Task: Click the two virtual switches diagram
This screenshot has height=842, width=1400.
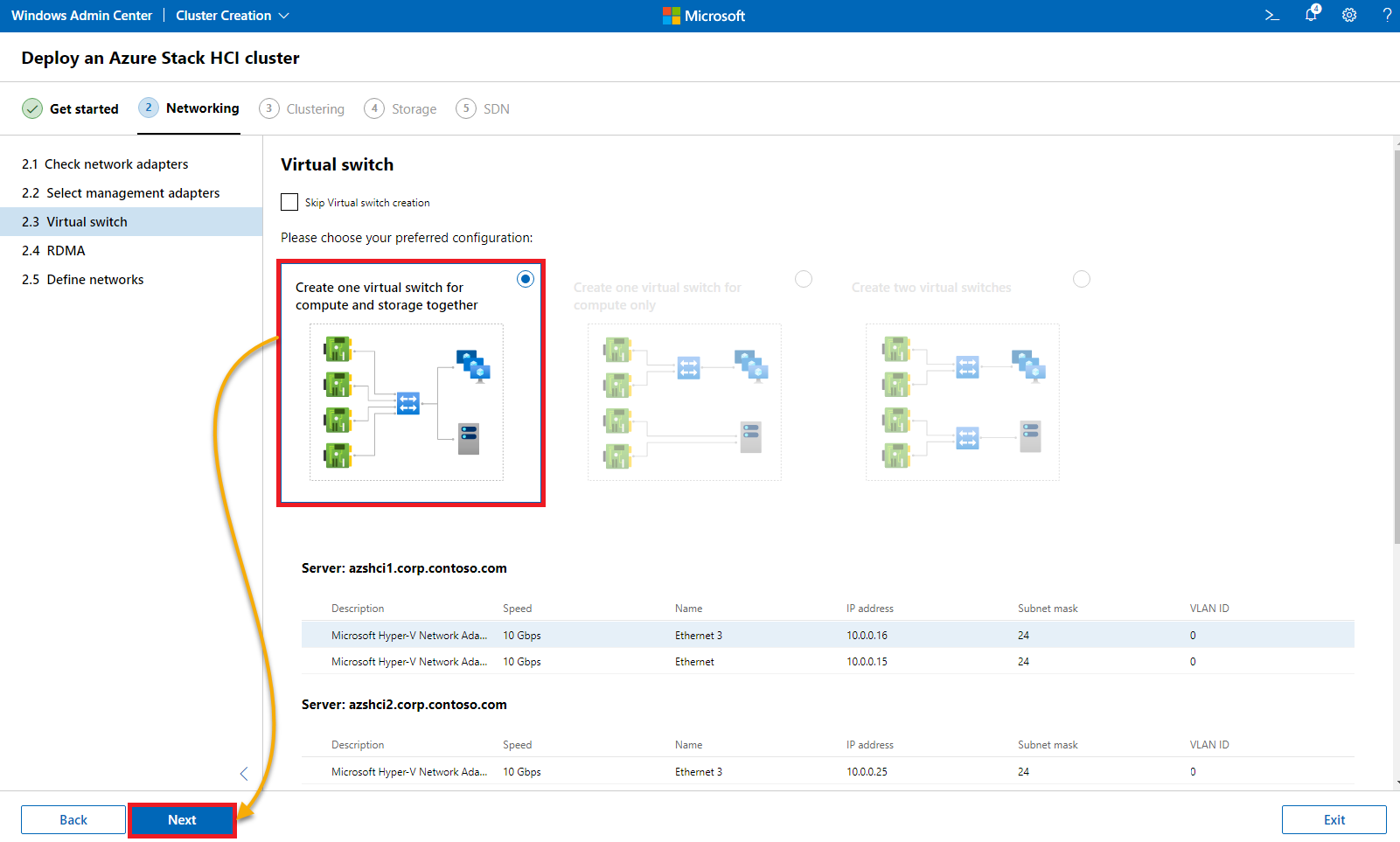Action: pos(963,402)
